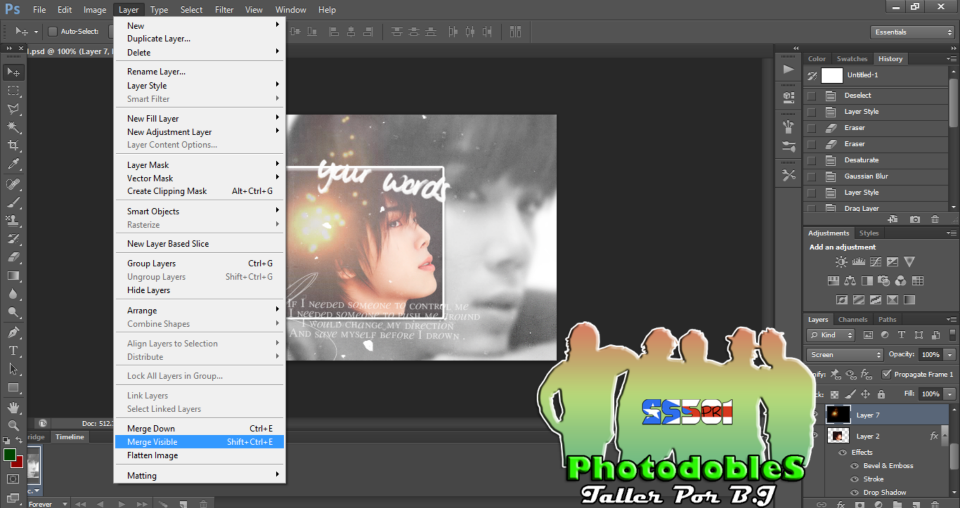The height and width of the screenshot is (508, 960).
Task: Select the Magic Wand tool
Action: click(x=13, y=127)
